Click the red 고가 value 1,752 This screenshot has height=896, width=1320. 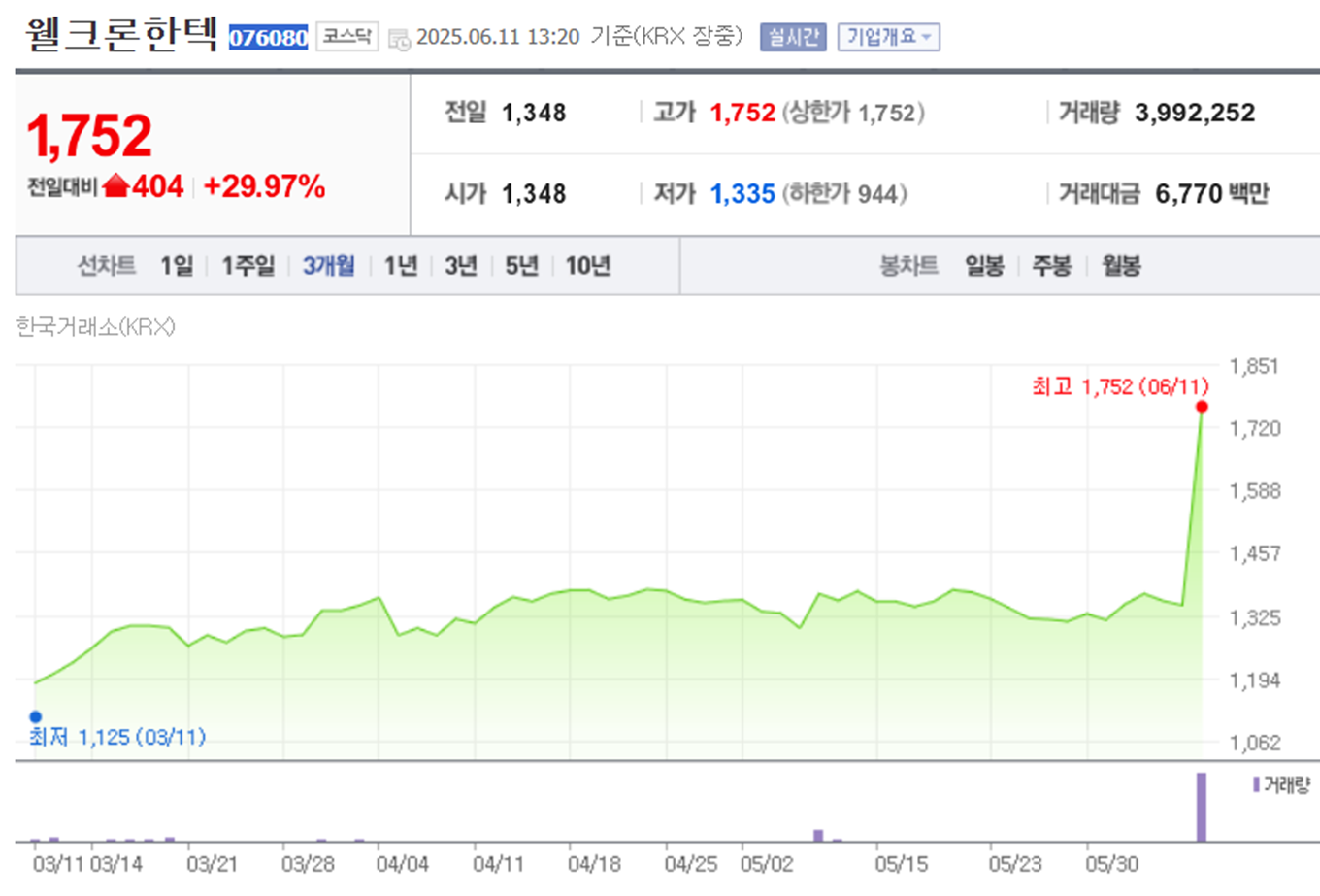pos(742,113)
